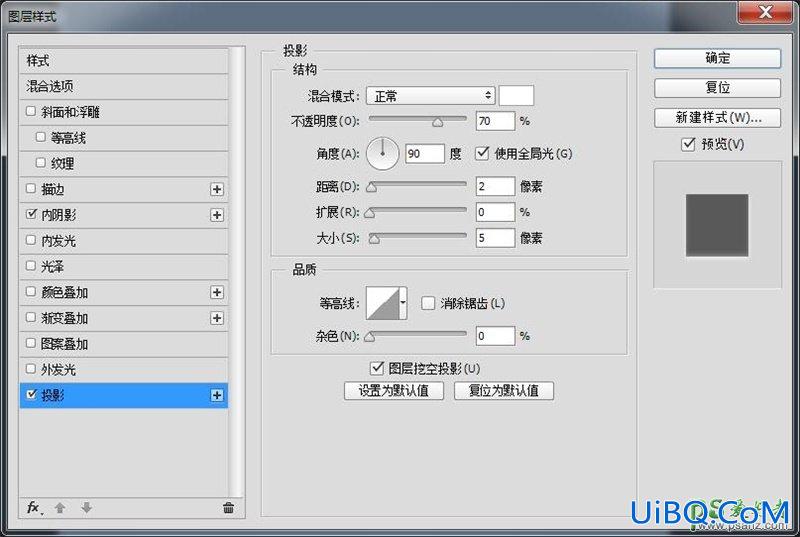The width and height of the screenshot is (800, 537).
Task: Click the 大小 value field showing 5
Action: click(x=495, y=238)
